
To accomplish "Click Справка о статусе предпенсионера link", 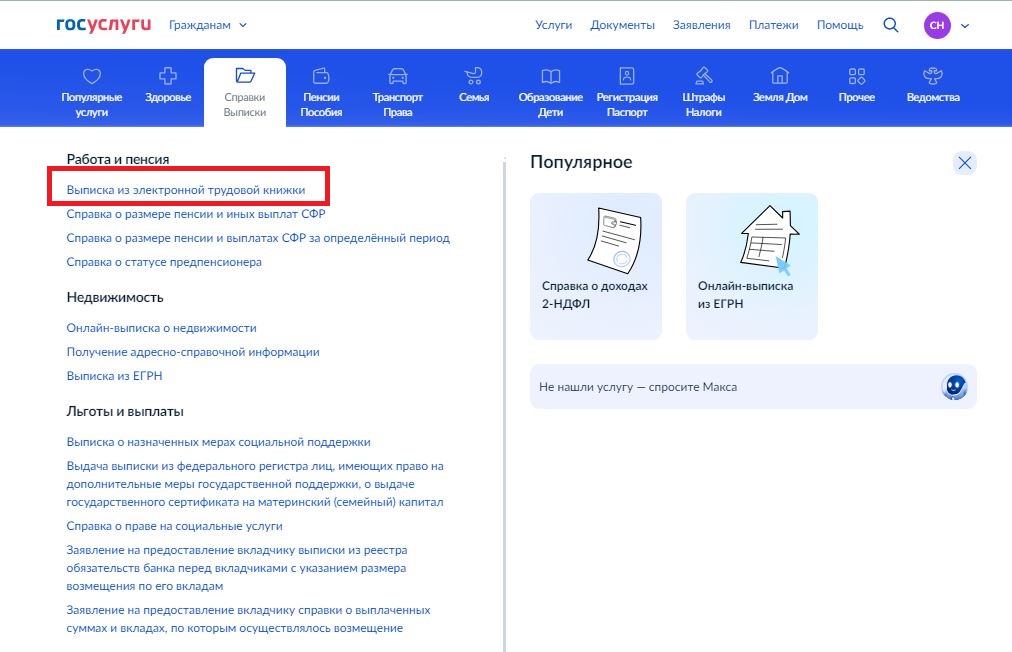I will pyautogui.click(x=164, y=262).
